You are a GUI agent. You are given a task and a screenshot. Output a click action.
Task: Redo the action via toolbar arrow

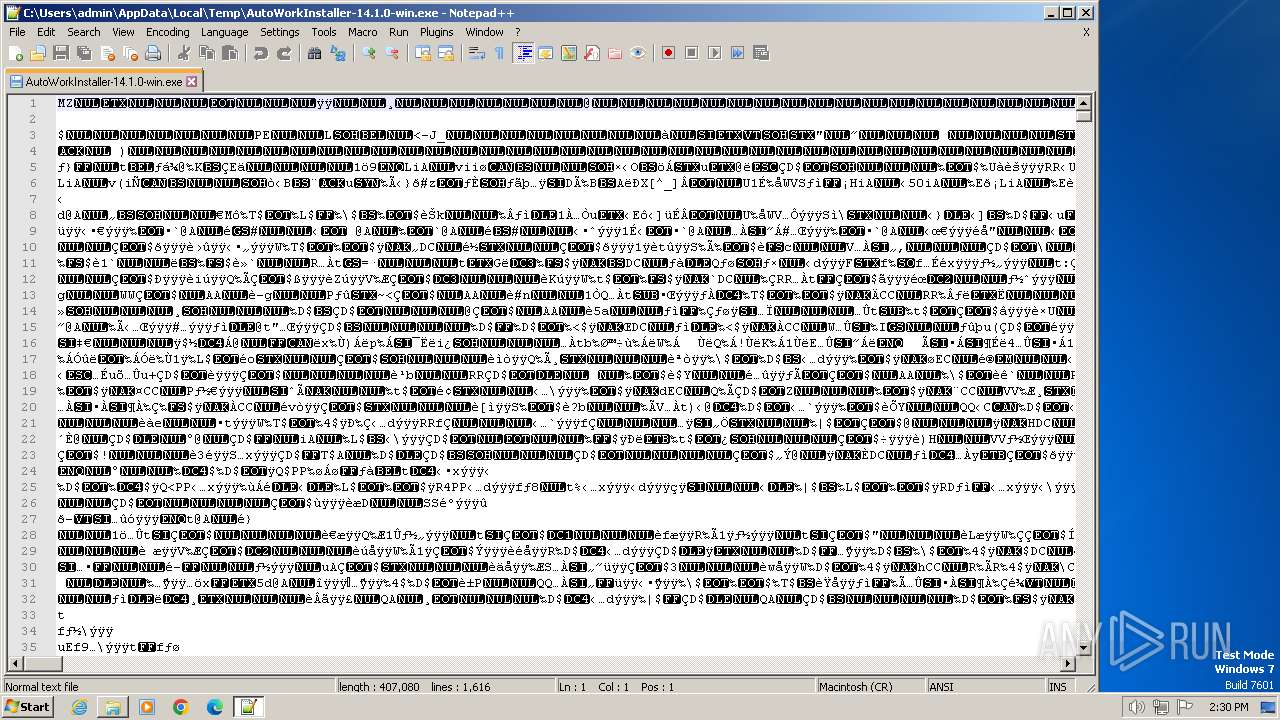[284, 53]
